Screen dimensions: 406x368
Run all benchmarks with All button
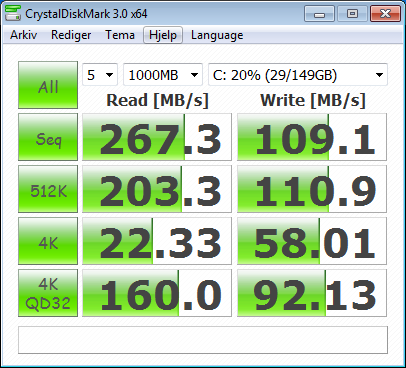coord(48,85)
